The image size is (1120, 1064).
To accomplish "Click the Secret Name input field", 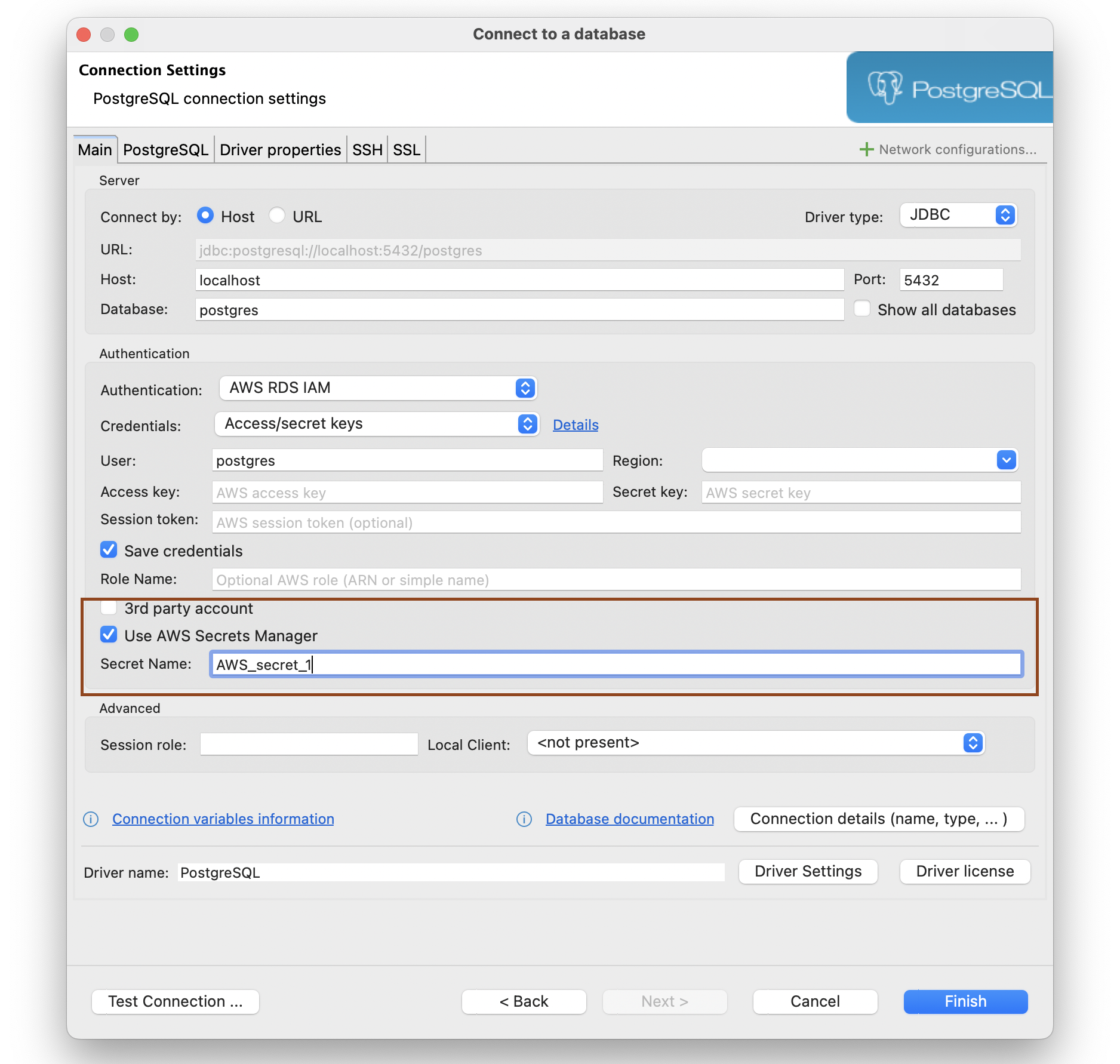I will point(615,663).
